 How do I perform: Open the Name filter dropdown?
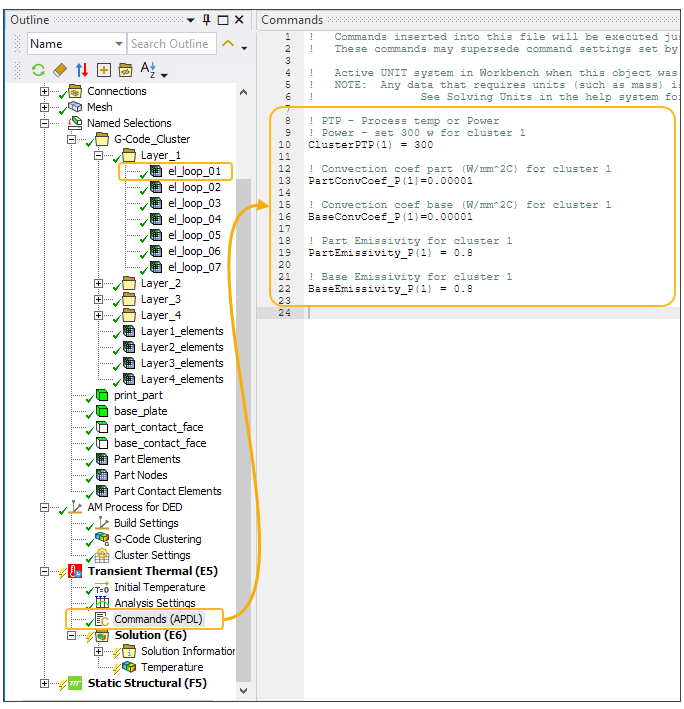[x=118, y=44]
